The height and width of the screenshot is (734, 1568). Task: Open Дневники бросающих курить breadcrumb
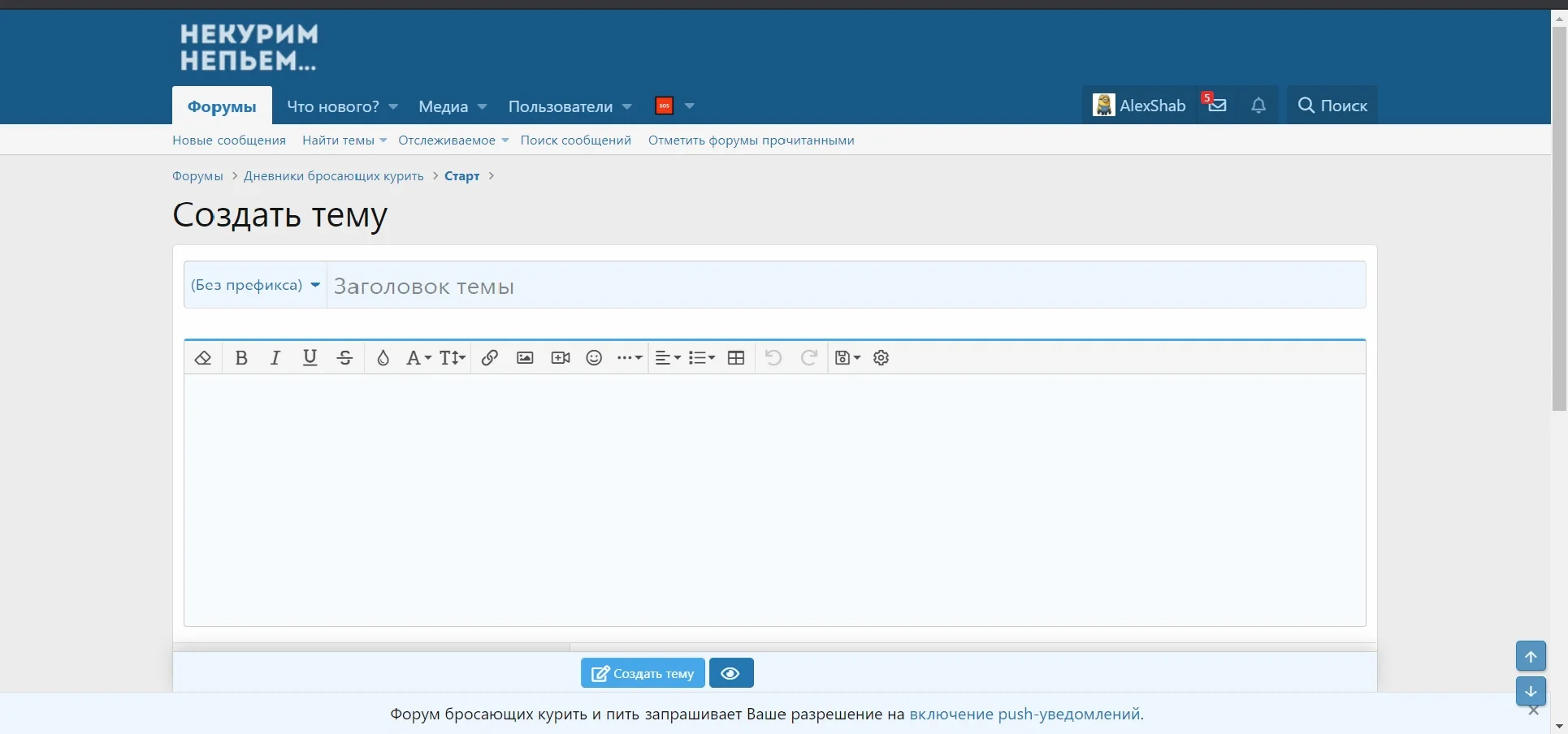click(334, 176)
